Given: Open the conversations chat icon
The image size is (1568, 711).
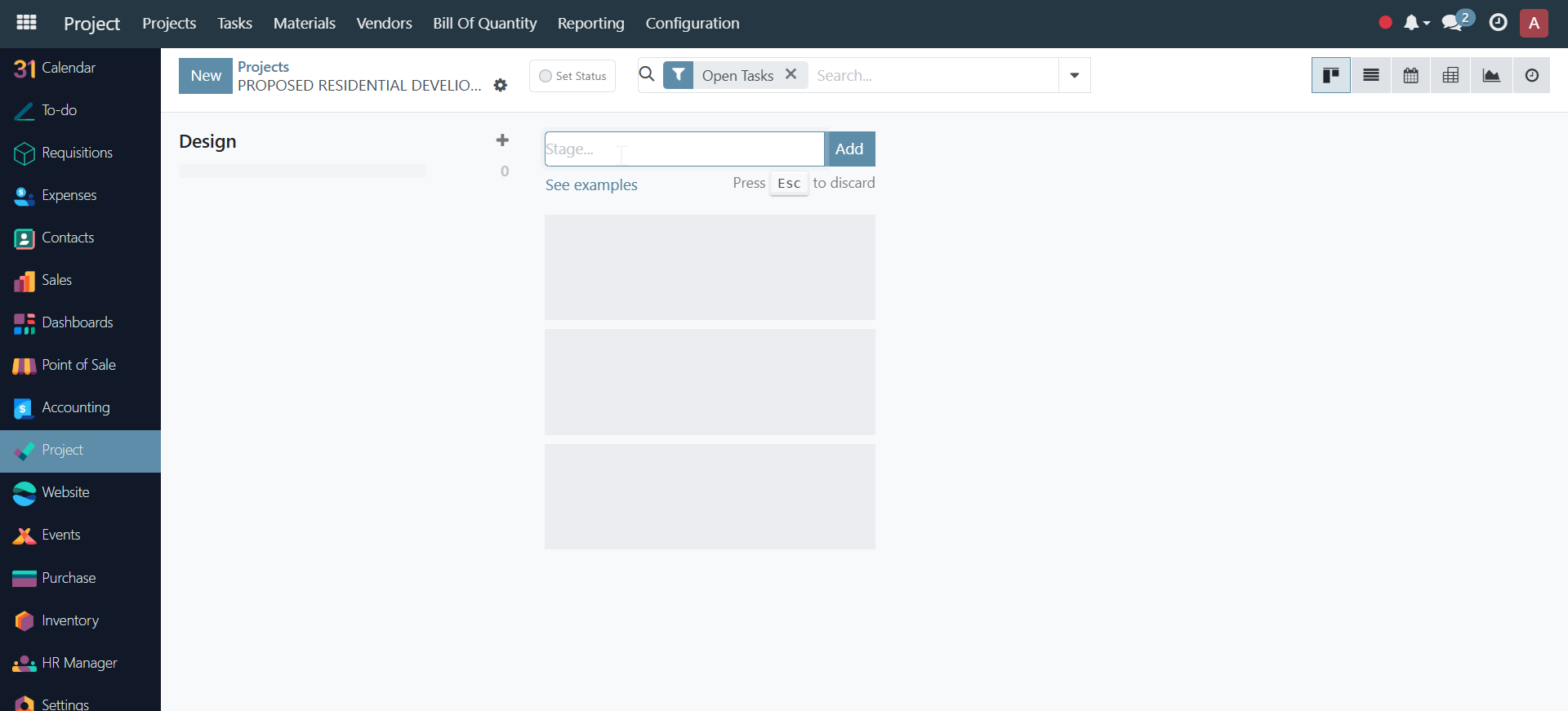Looking at the screenshot, I should point(1453,23).
